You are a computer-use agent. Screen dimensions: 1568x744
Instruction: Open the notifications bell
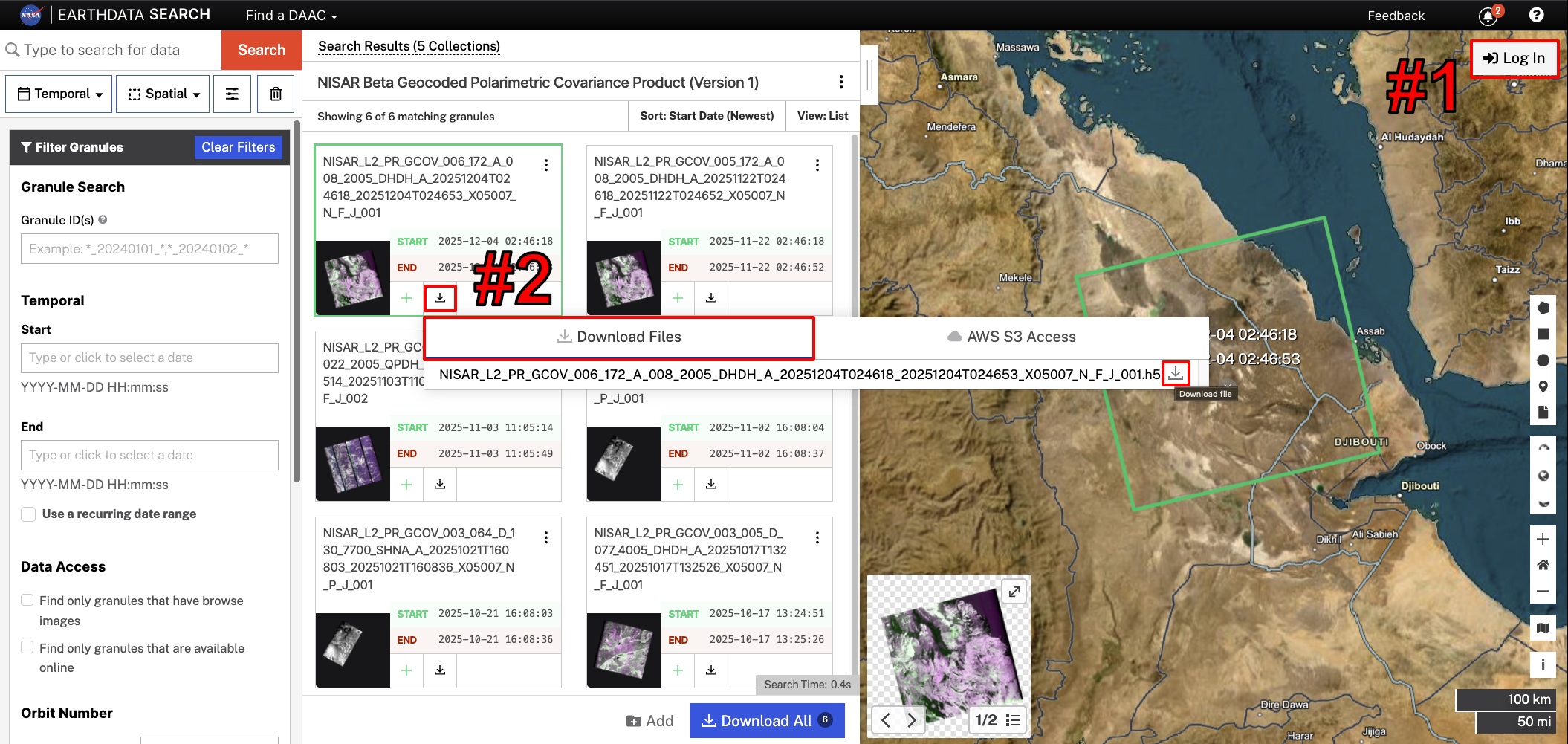point(1488,15)
